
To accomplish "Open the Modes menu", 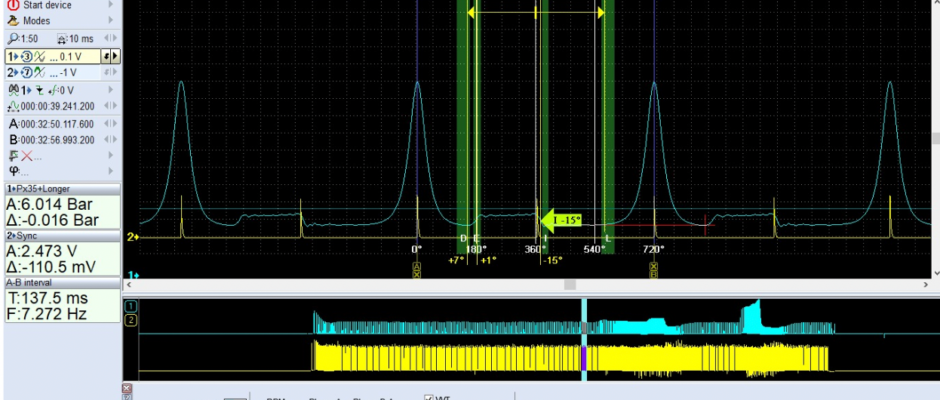I will (x=36, y=21).
